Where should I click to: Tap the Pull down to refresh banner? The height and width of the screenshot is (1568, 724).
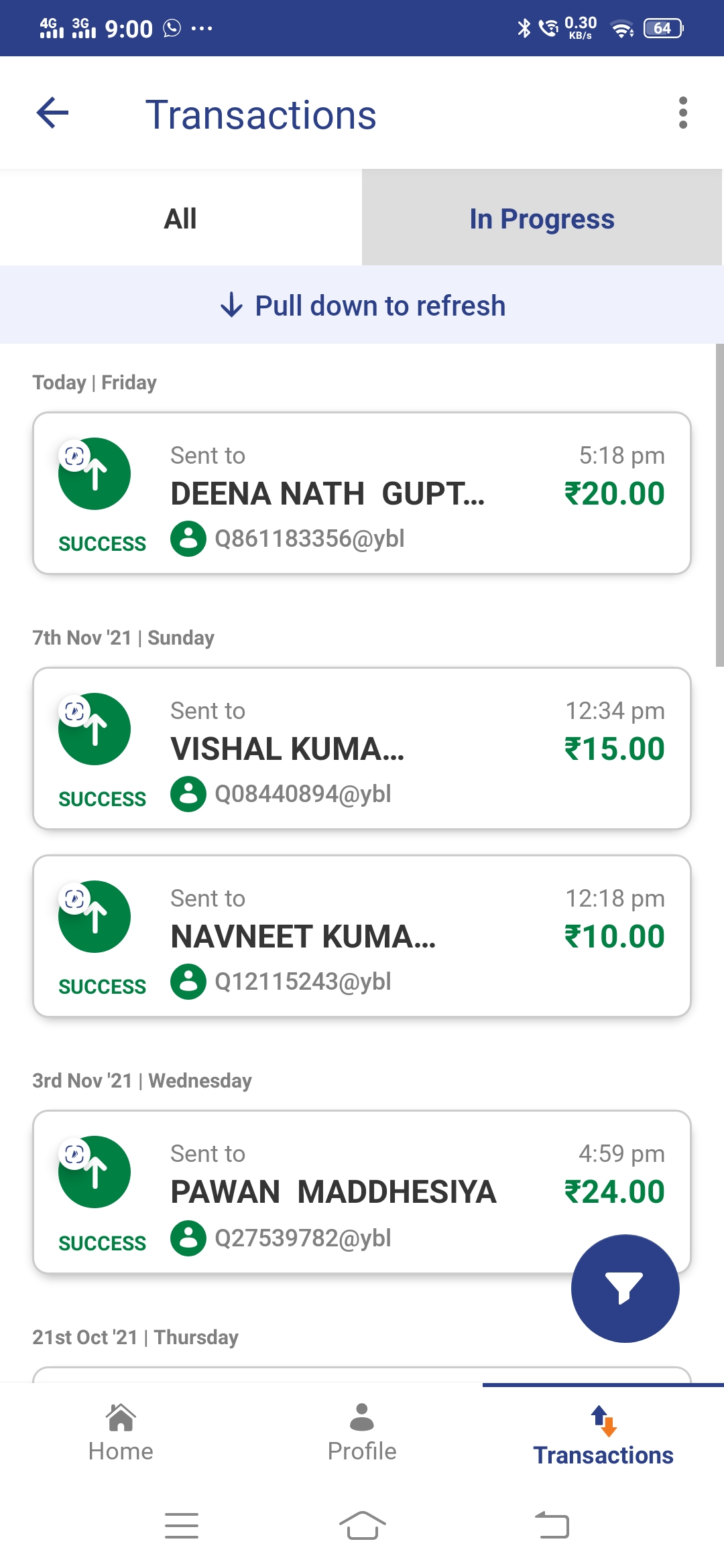tap(362, 306)
